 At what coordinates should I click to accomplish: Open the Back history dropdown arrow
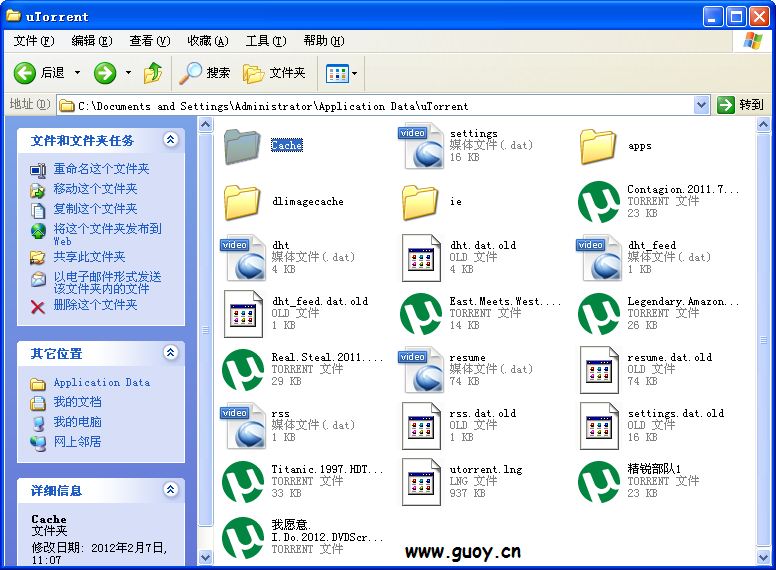pos(78,73)
